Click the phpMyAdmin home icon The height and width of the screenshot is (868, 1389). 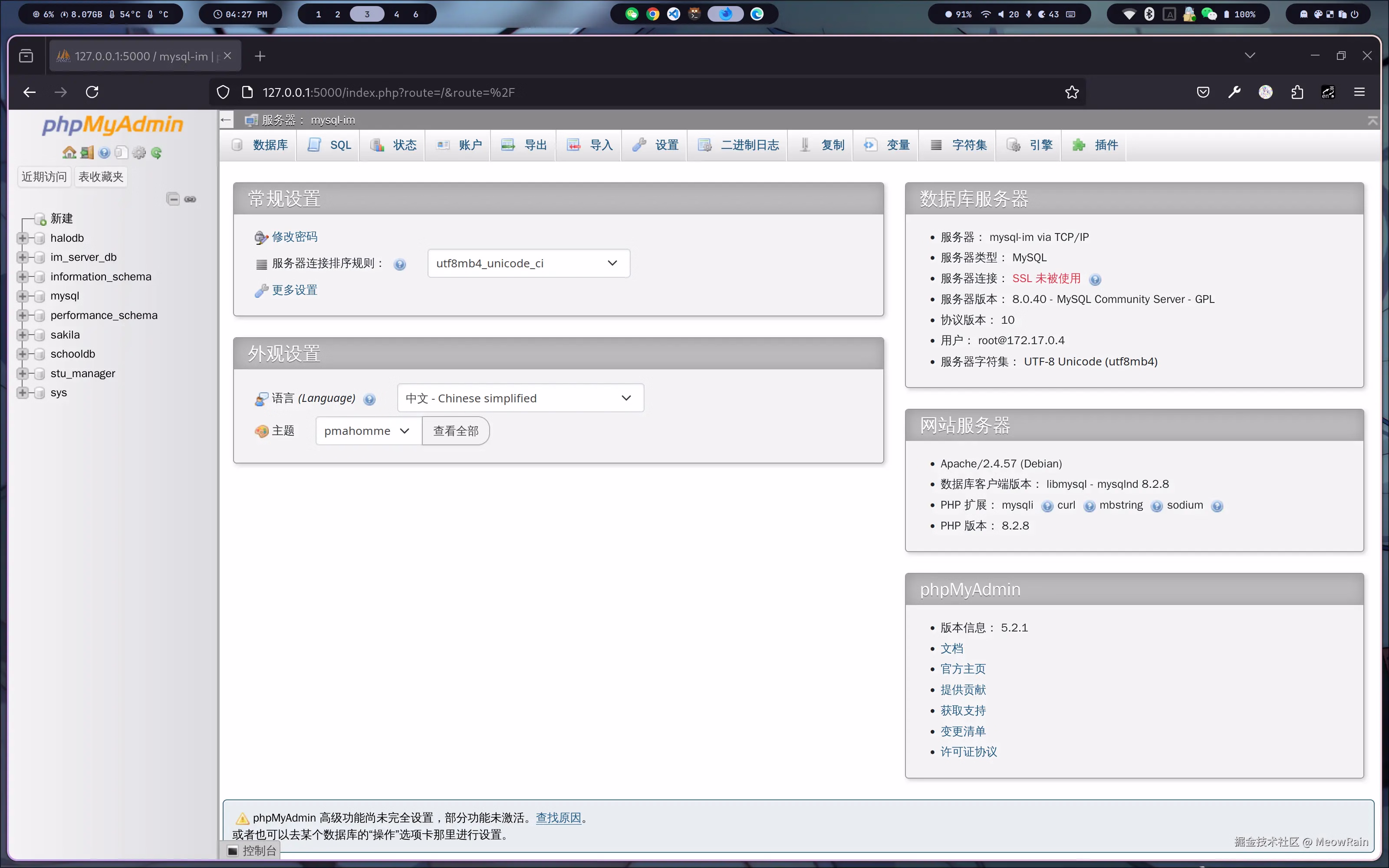click(x=69, y=153)
